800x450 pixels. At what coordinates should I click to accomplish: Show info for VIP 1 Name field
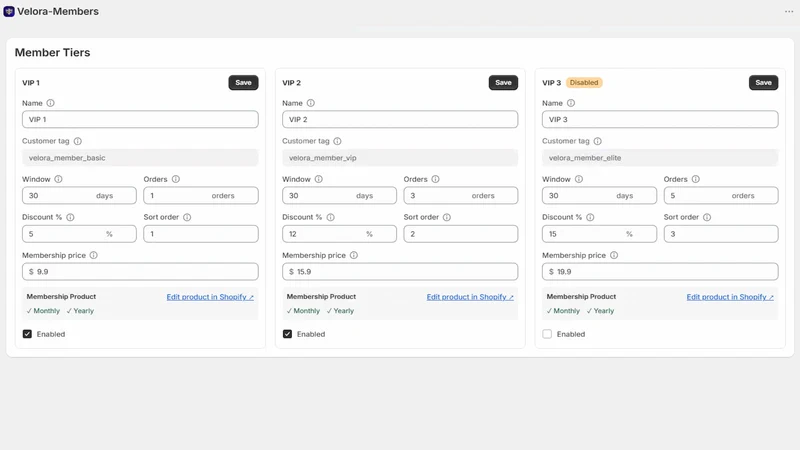(51, 103)
